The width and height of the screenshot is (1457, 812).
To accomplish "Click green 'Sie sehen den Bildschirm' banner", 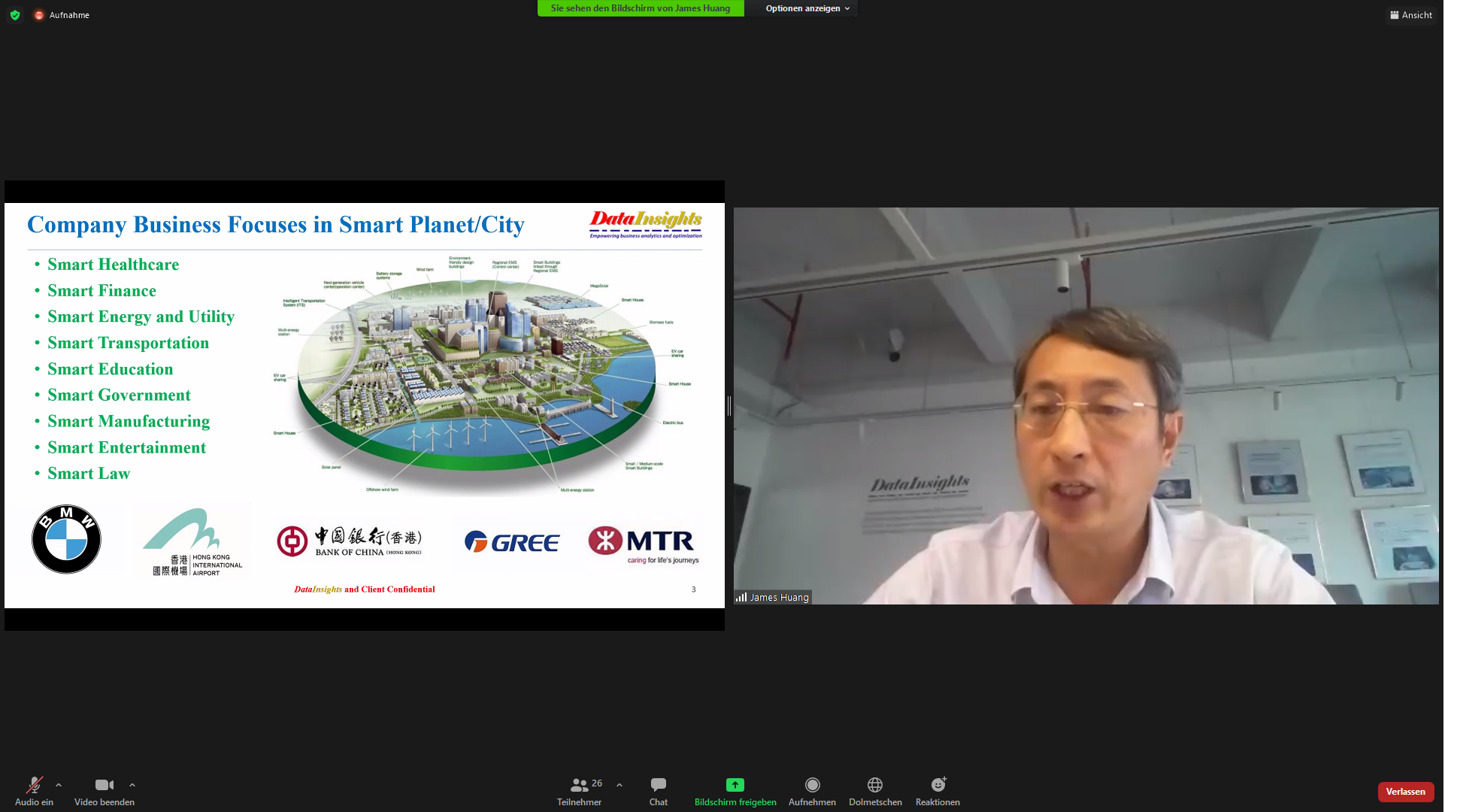I will pyautogui.click(x=640, y=8).
